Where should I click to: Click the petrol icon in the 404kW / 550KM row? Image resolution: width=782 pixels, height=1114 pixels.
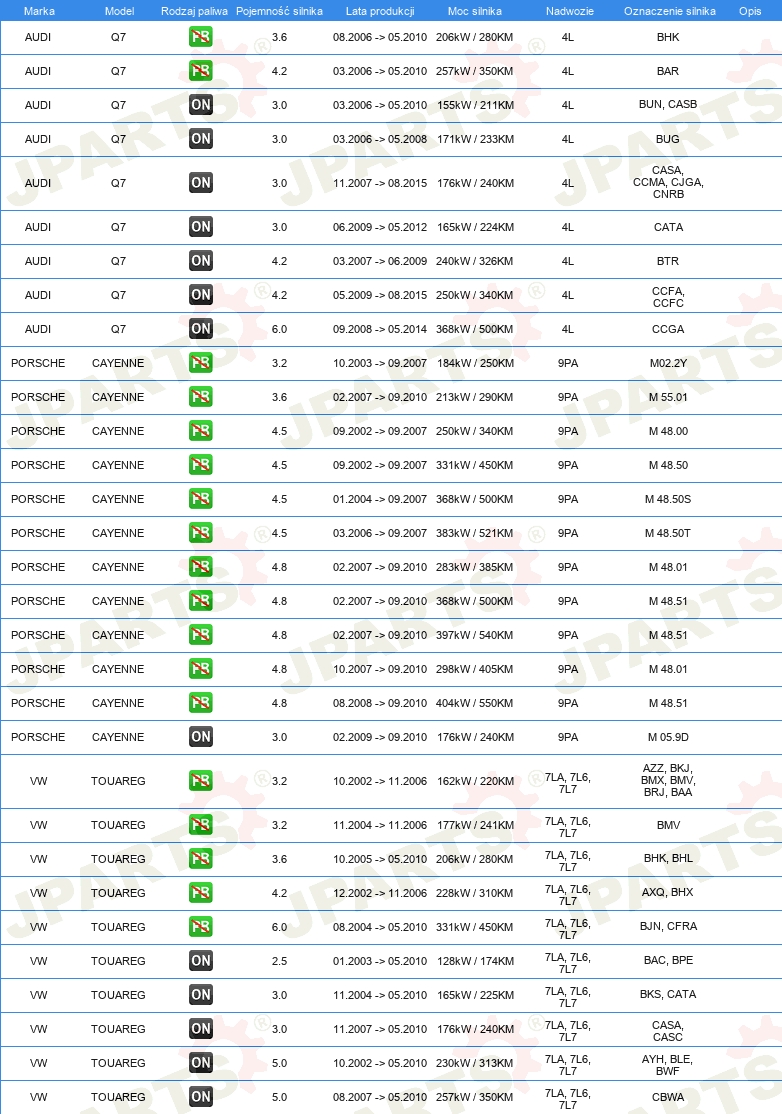point(201,703)
